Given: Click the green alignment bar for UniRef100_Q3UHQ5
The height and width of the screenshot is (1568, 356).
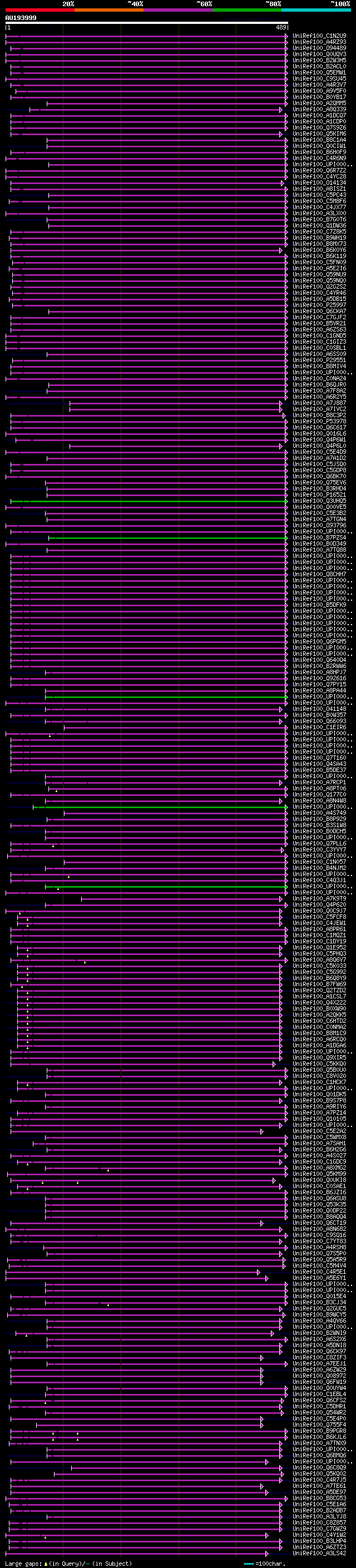Looking at the screenshot, I should click(x=149, y=501).
